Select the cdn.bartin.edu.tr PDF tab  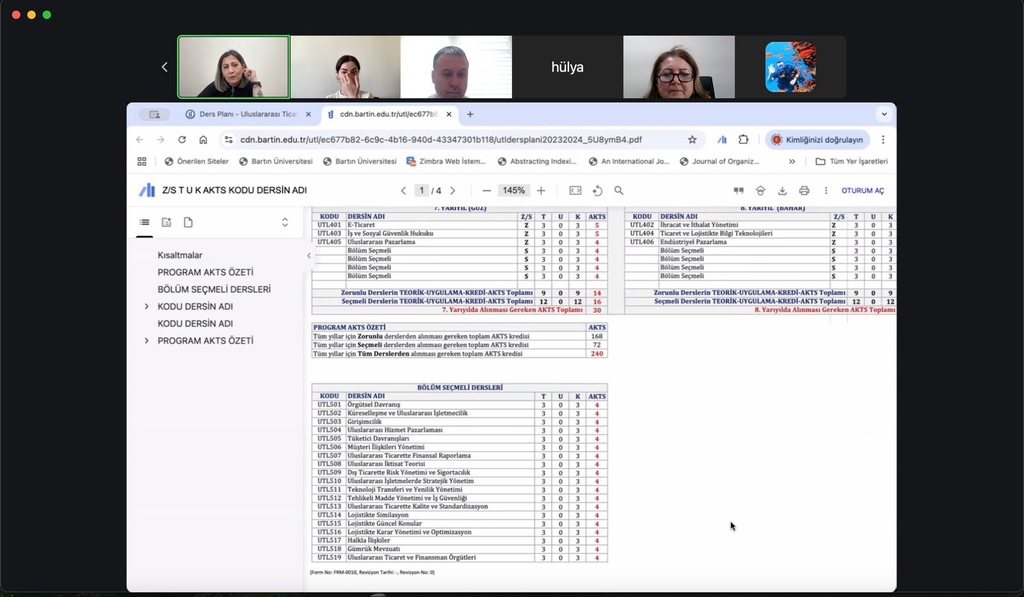coord(388,114)
